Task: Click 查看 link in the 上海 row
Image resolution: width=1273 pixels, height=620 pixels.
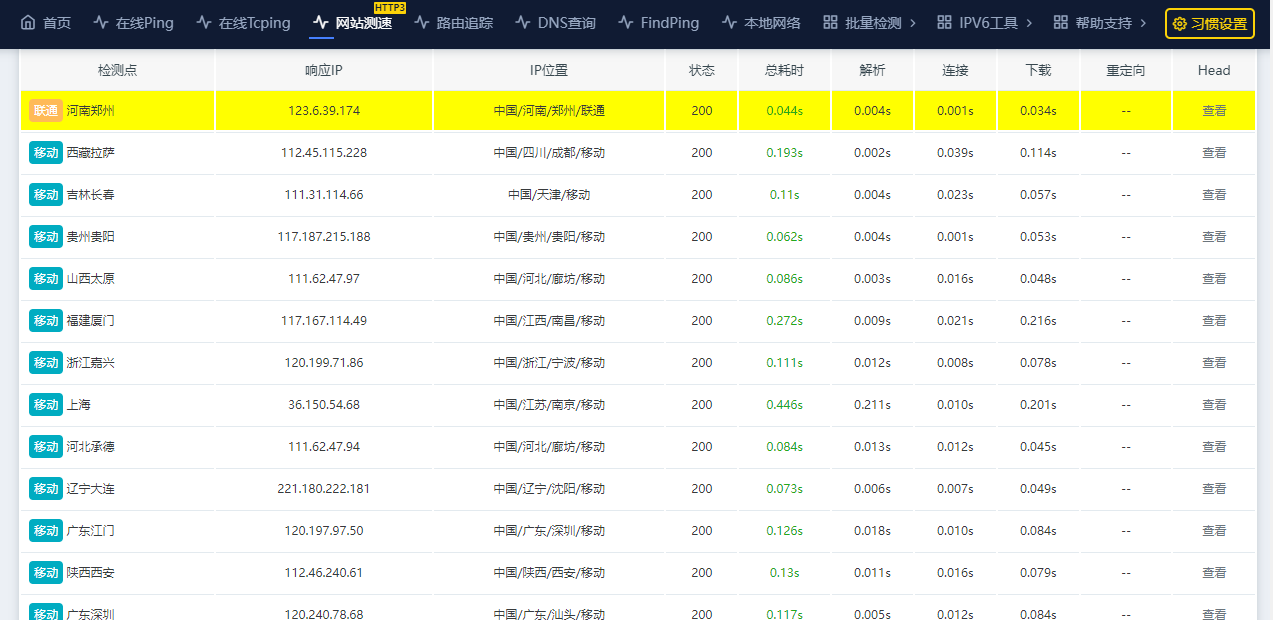Action: point(1214,405)
